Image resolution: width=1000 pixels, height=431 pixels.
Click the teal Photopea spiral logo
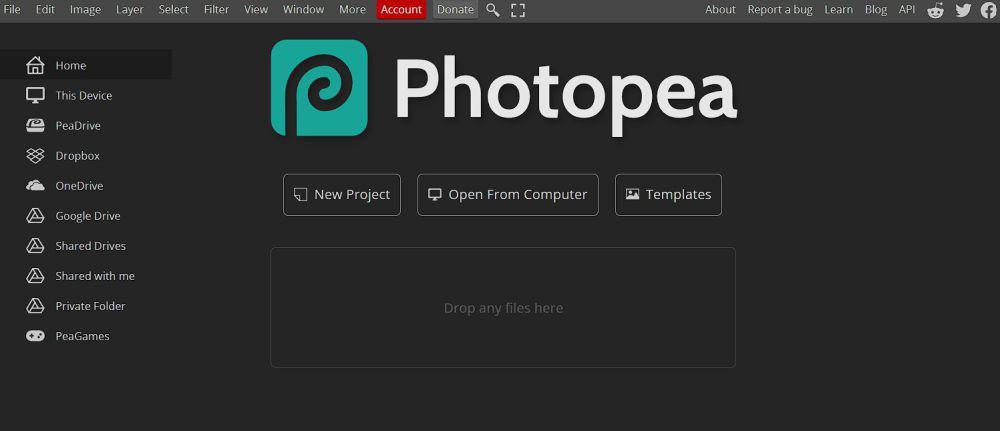click(x=320, y=88)
